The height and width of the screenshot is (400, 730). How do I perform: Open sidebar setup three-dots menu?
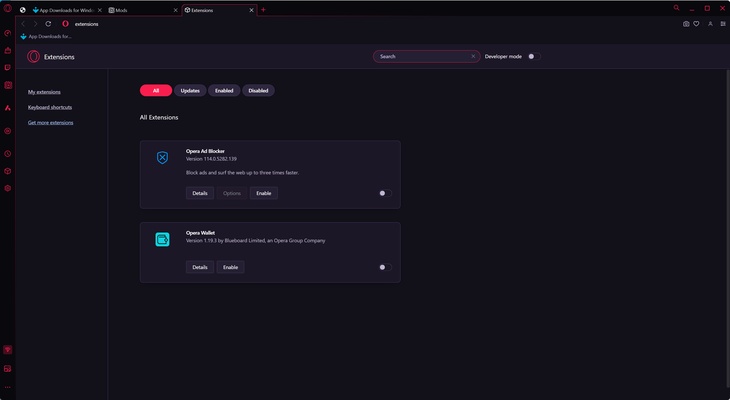click(x=7, y=387)
